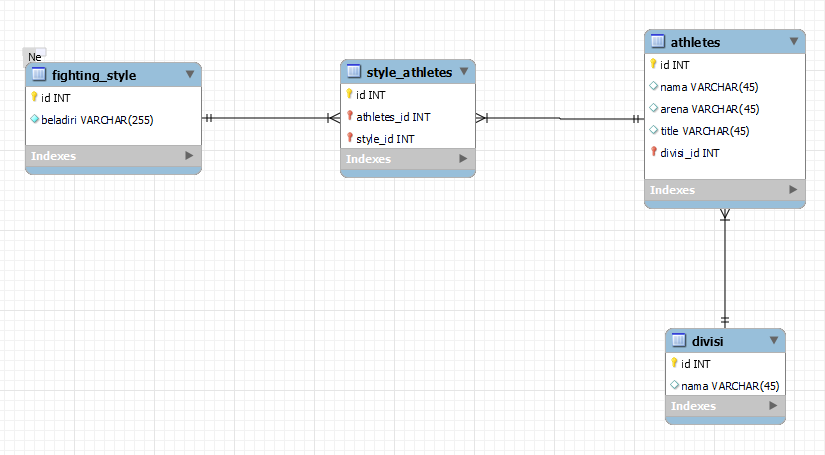Screen dimensions: 825x455
Task: Select the fighting_style table title
Action: click(x=94, y=76)
